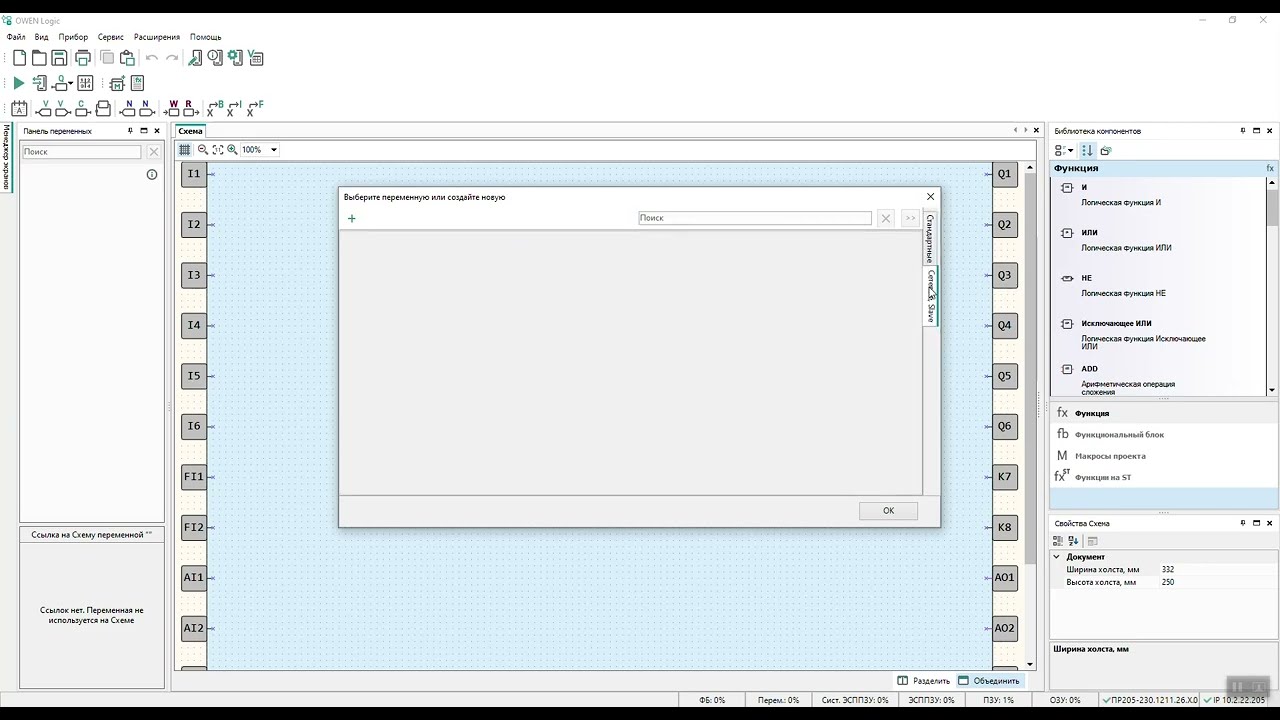Viewport: 1280px width, 720px height.
Task: Select the Объединить view toggle
Action: click(x=989, y=680)
